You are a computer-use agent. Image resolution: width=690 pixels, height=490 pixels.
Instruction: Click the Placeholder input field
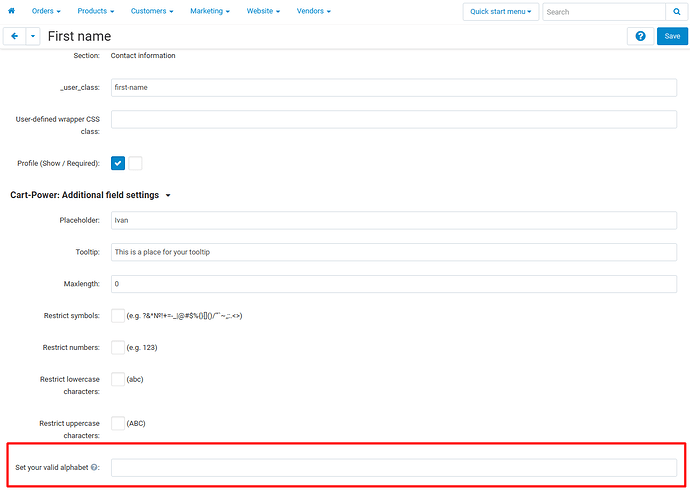point(393,220)
